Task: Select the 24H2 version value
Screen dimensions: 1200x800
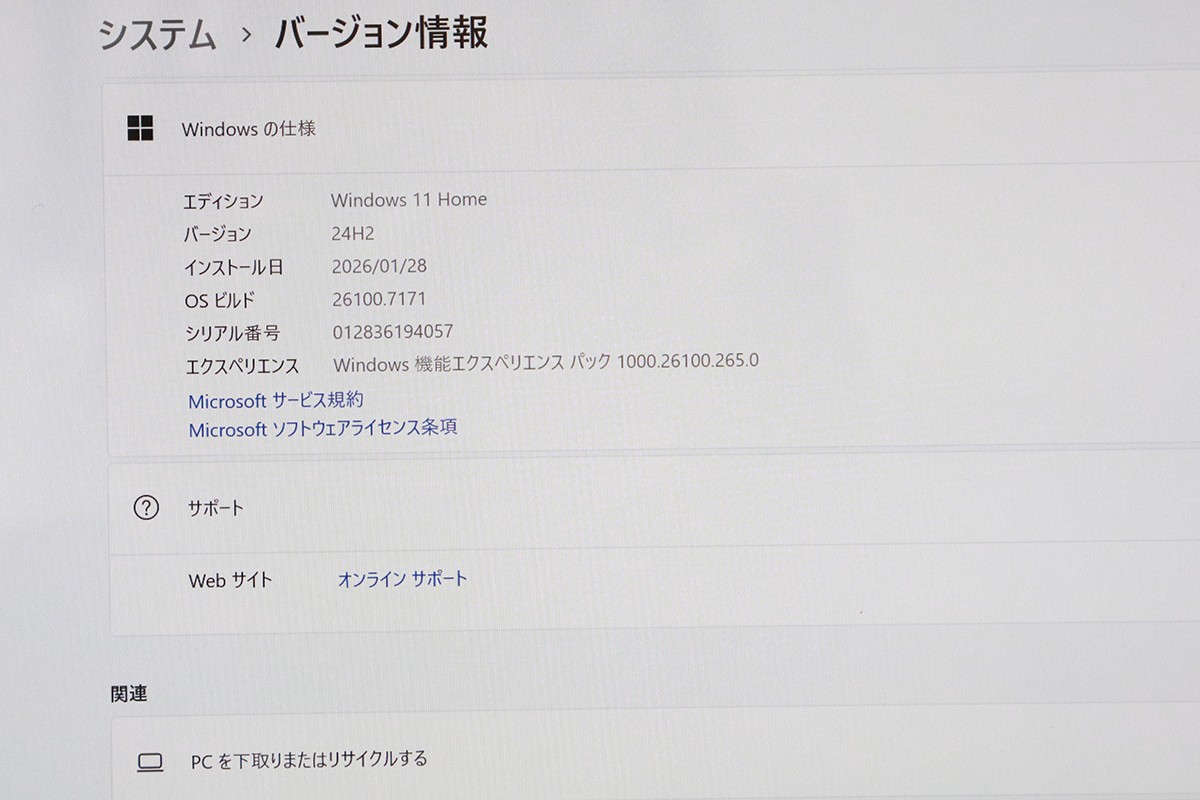Action: click(x=354, y=233)
